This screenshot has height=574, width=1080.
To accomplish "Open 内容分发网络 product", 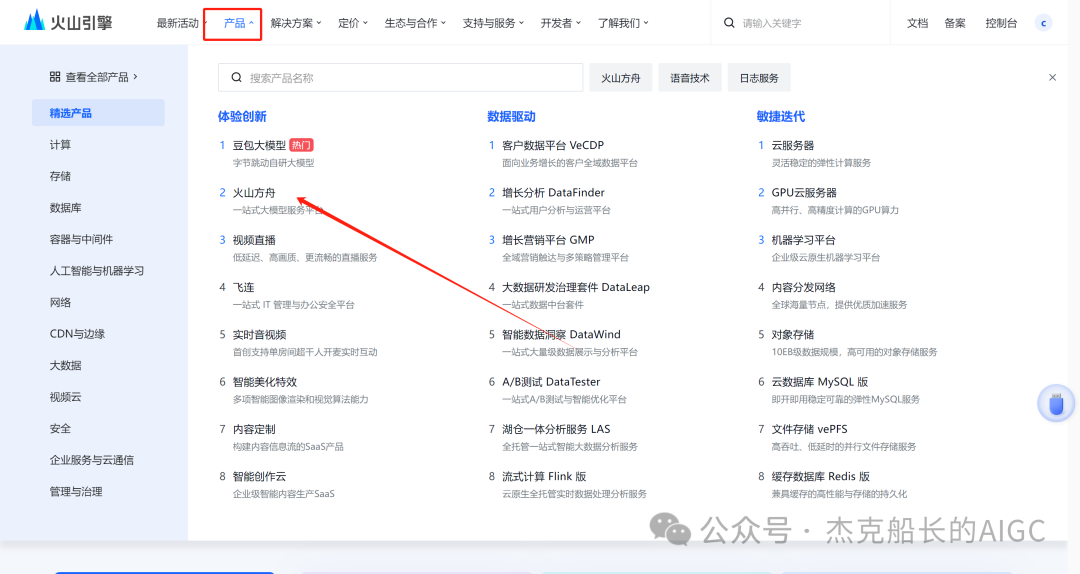I will click(x=803, y=287).
